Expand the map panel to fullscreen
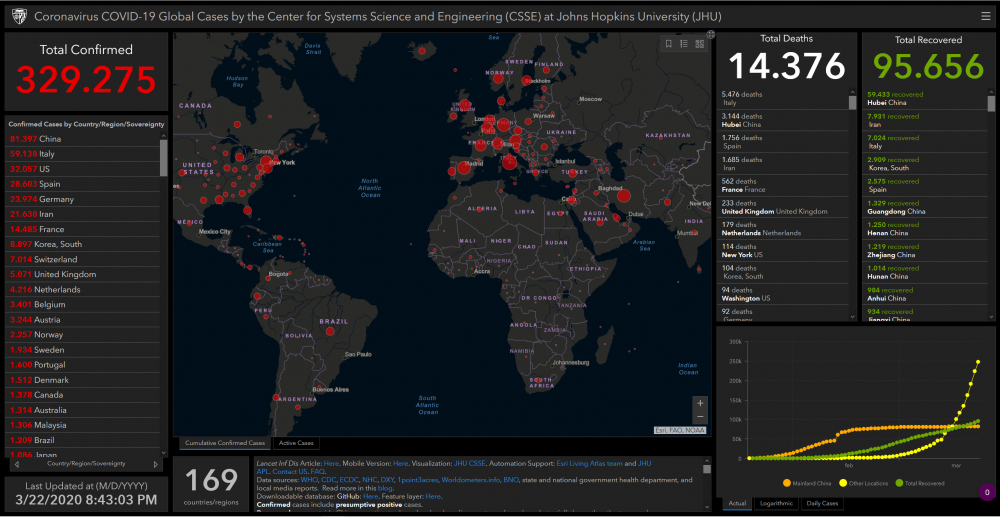The width and height of the screenshot is (1000, 517). click(710, 34)
